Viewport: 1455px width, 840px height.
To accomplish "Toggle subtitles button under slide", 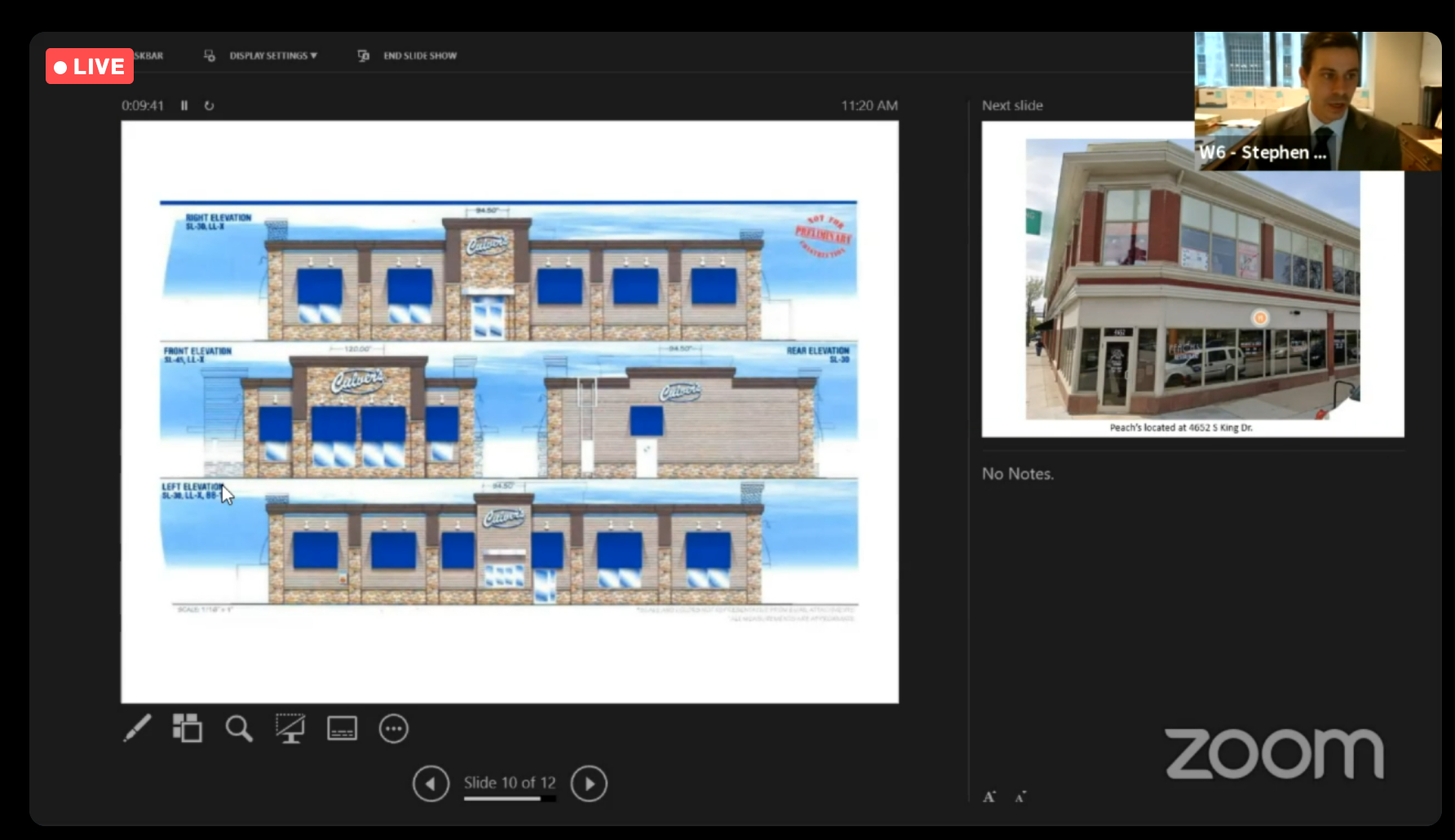I will click(x=342, y=728).
